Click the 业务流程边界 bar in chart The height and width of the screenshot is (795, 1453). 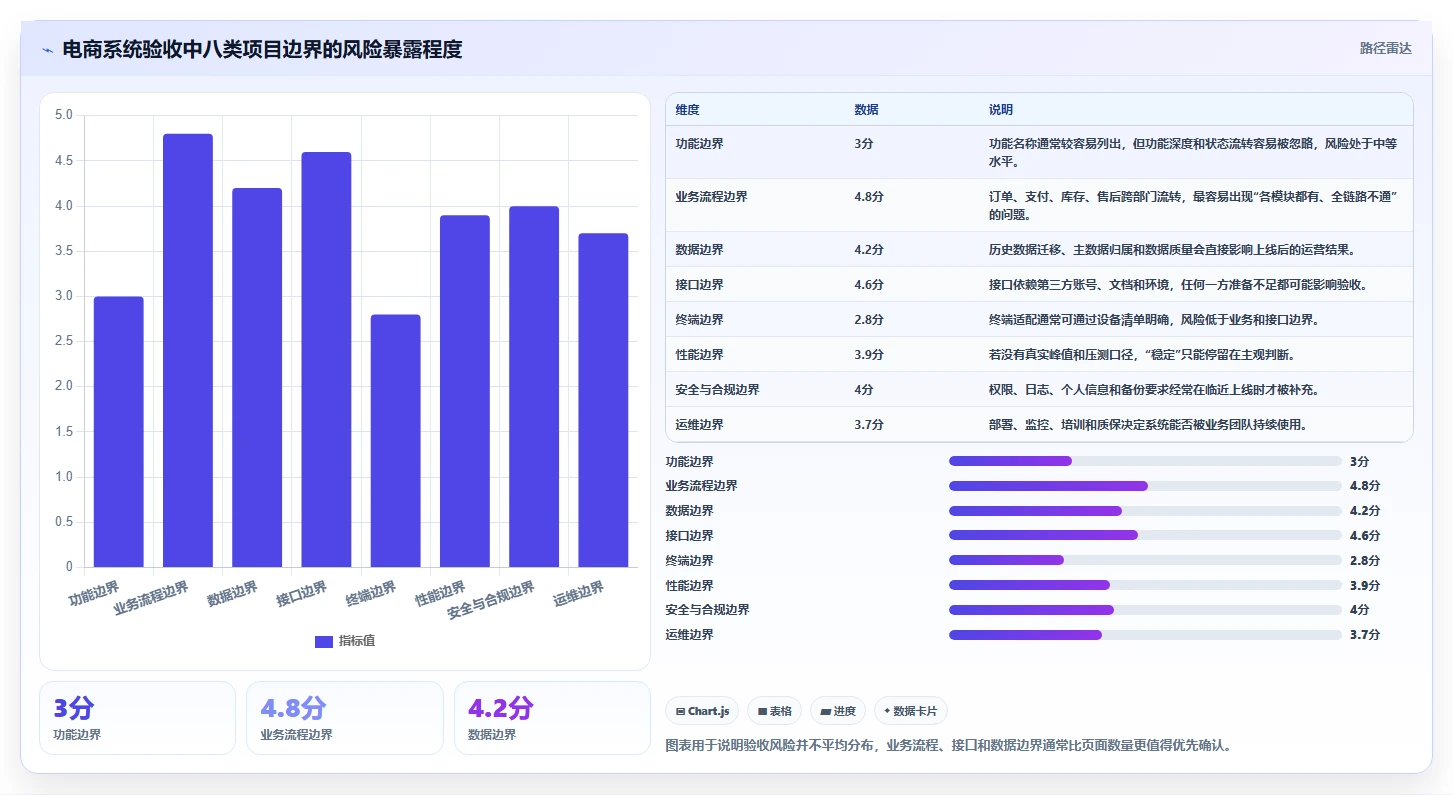click(x=188, y=350)
